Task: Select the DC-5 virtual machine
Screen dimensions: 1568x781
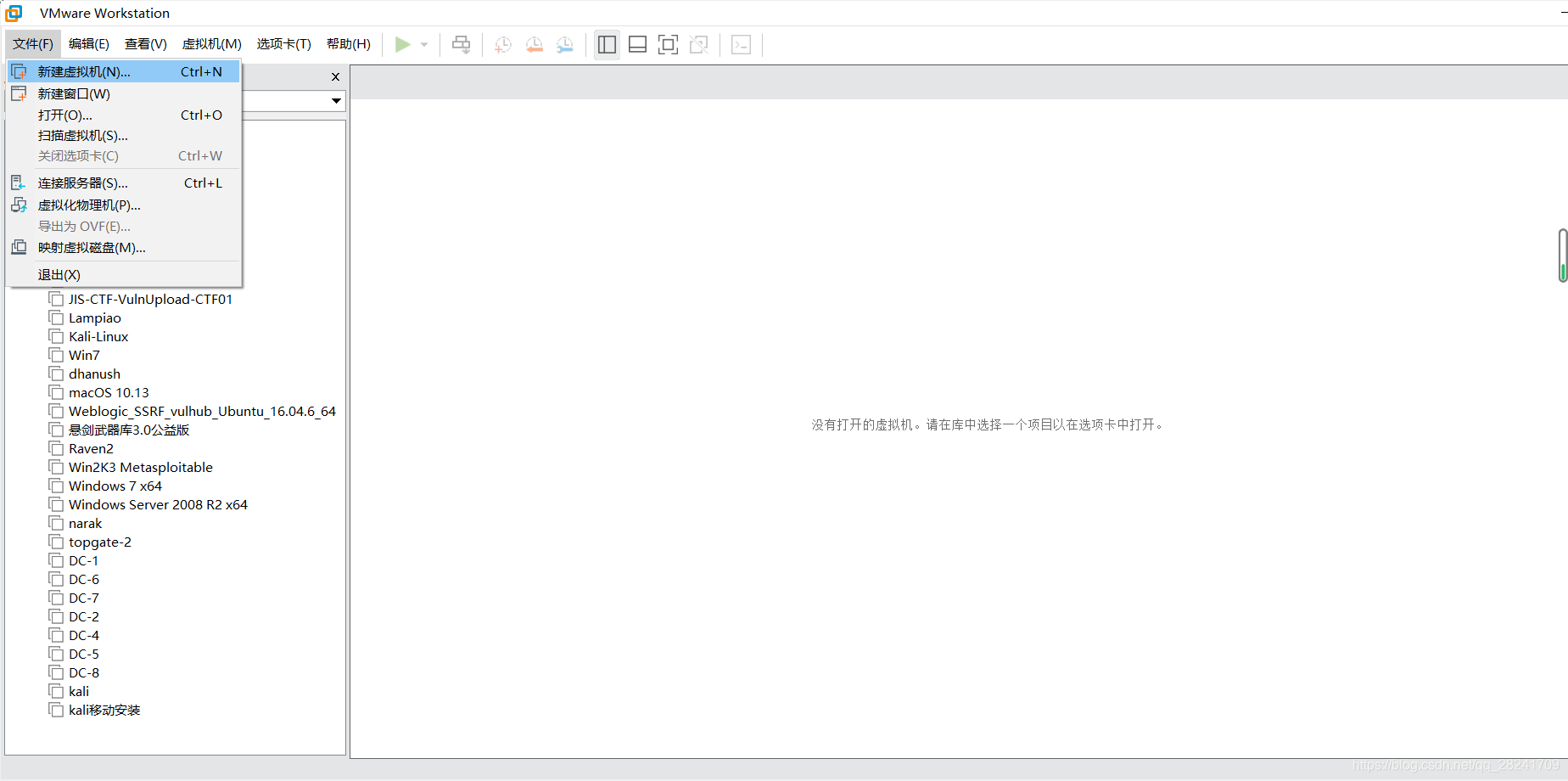Action: 84,655
